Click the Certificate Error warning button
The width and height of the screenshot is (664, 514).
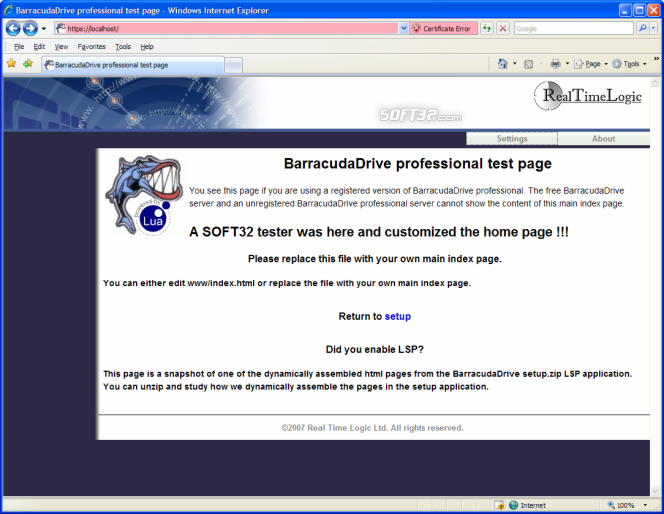(443, 28)
